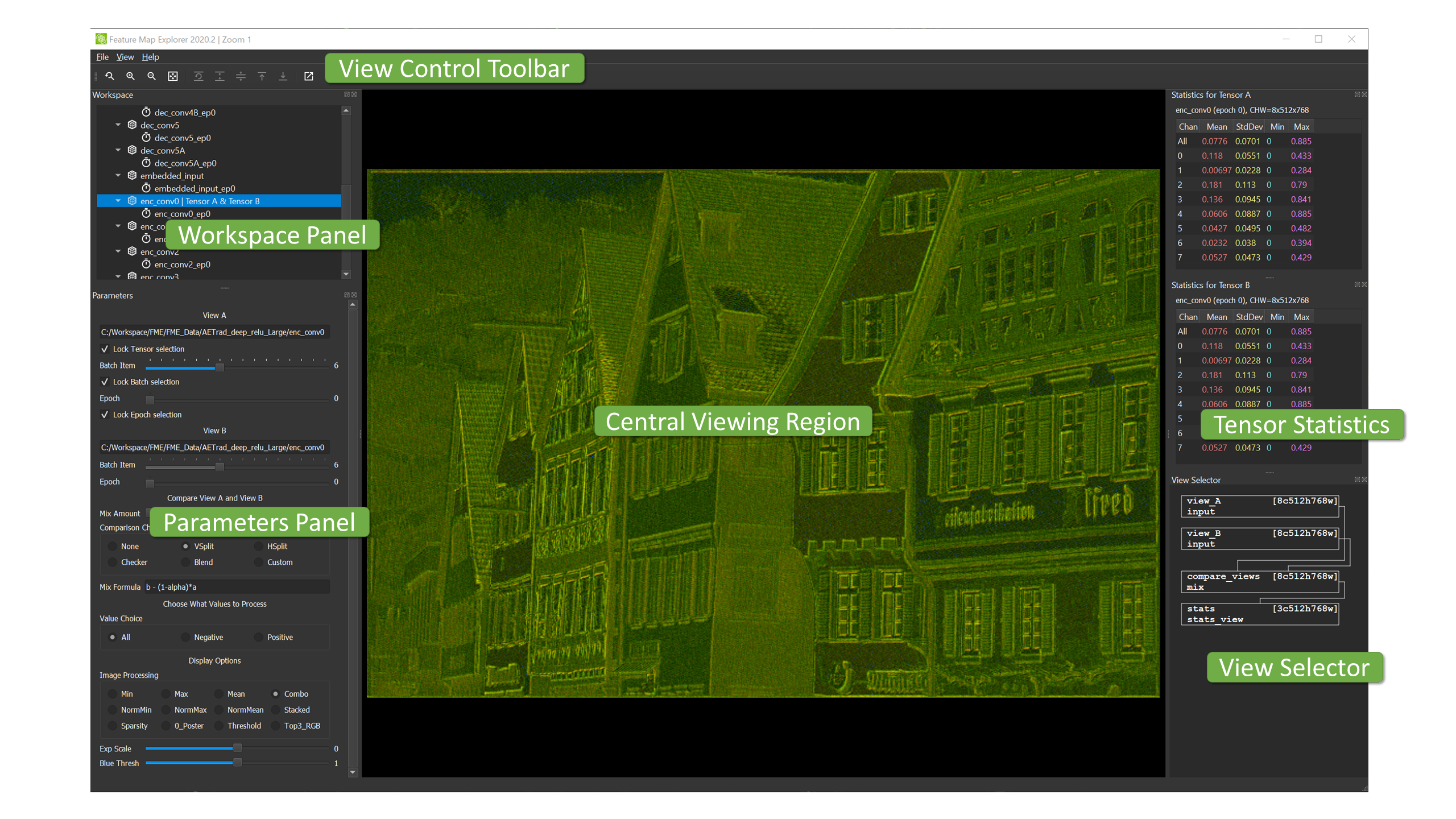Image resolution: width=1456 pixels, height=819 pixels.
Task: Click the reset range toolbar icon
Action: pyautogui.click(x=198, y=76)
